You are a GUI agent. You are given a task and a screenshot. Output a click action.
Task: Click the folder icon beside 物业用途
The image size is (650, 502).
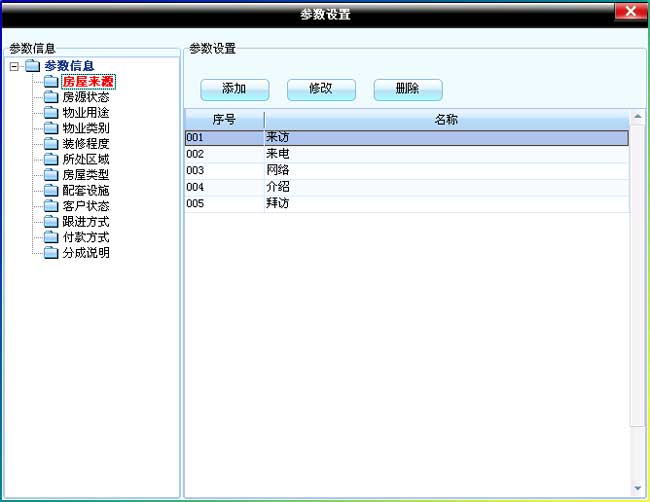click(51, 113)
